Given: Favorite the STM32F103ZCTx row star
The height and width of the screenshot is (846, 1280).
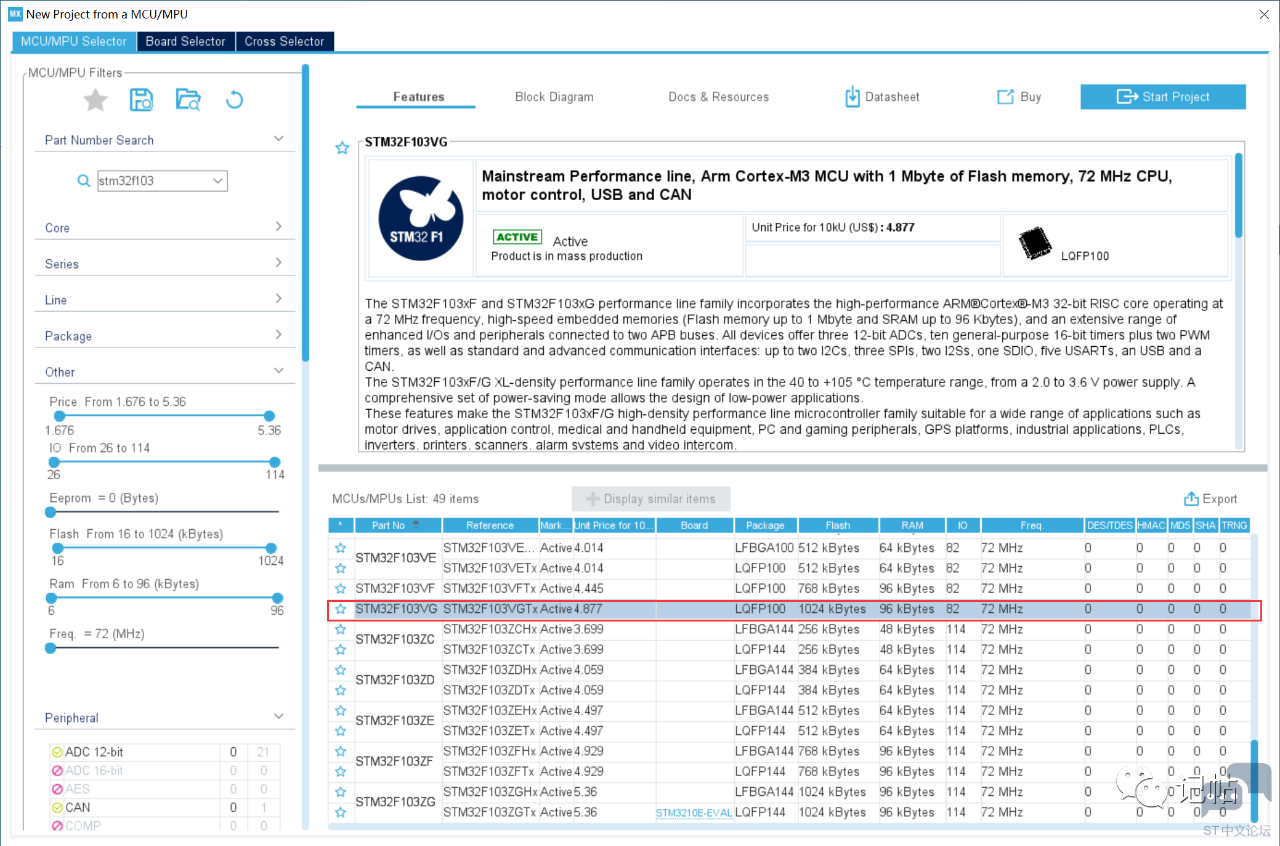Looking at the screenshot, I should [x=340, y=650].
